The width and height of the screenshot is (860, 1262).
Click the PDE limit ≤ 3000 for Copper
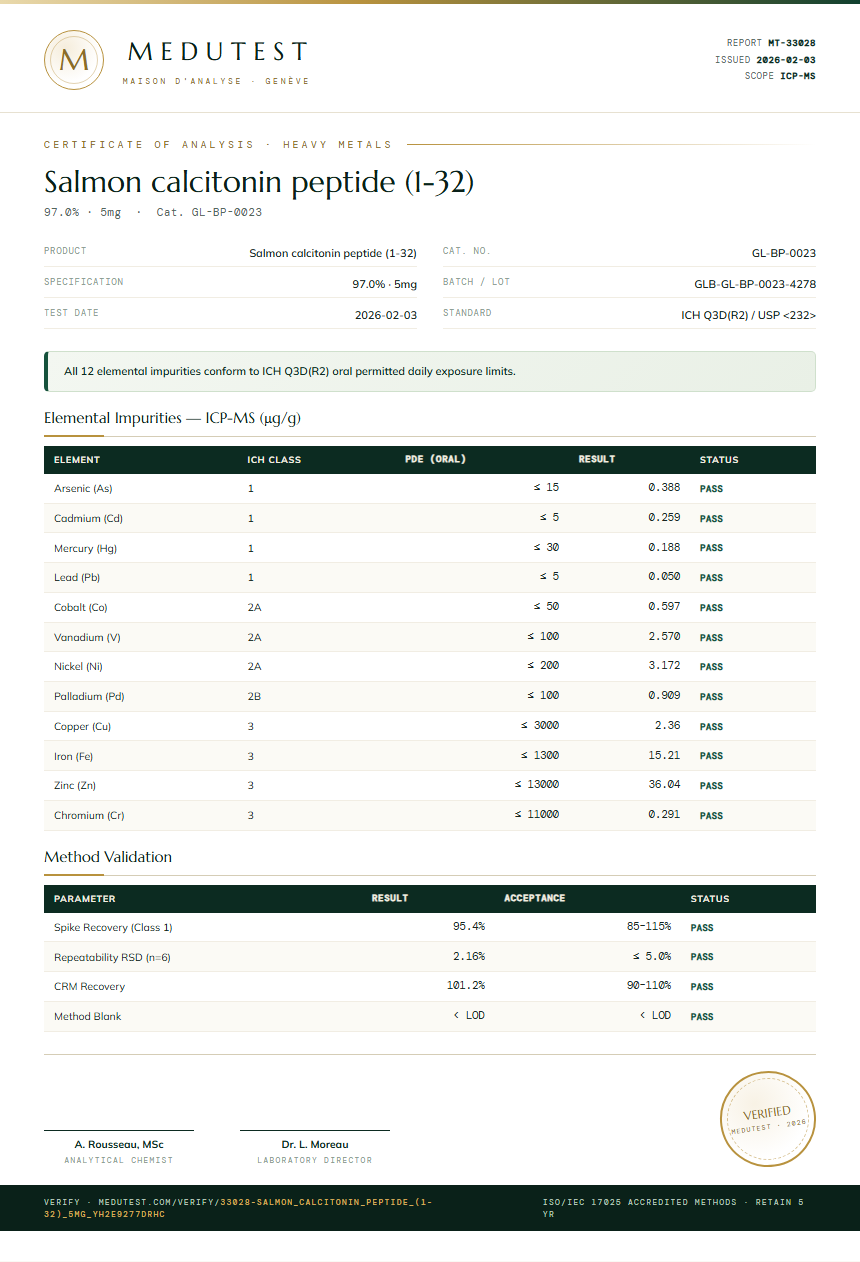click(x=540, y=726)
